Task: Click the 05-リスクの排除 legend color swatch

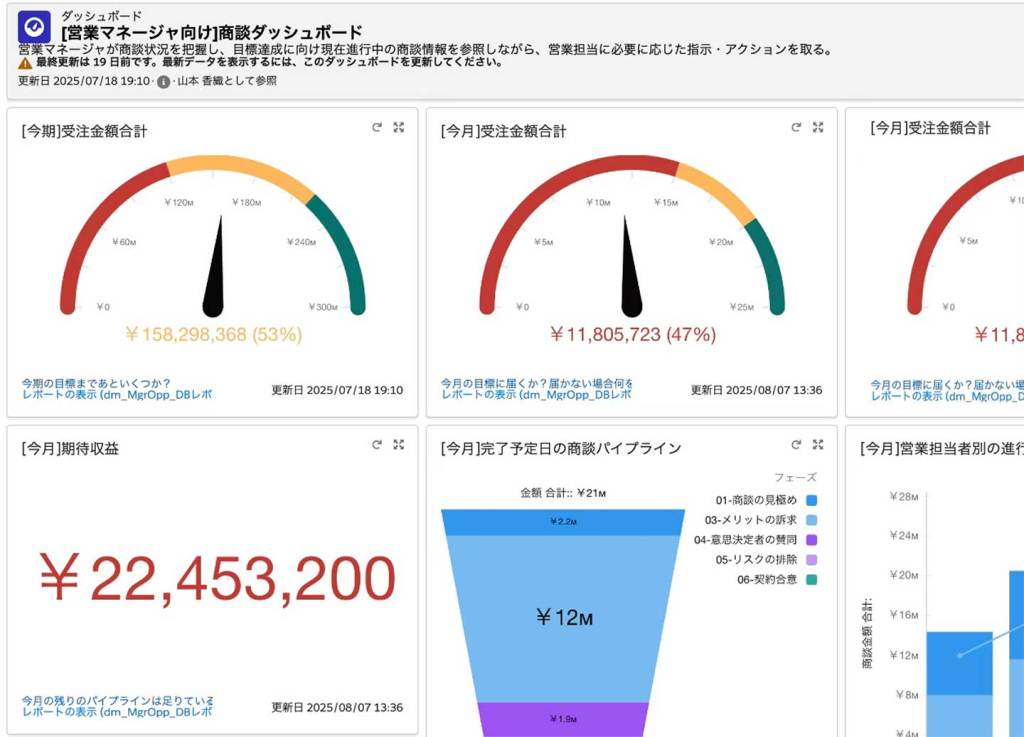Action: tap(812, 559)
